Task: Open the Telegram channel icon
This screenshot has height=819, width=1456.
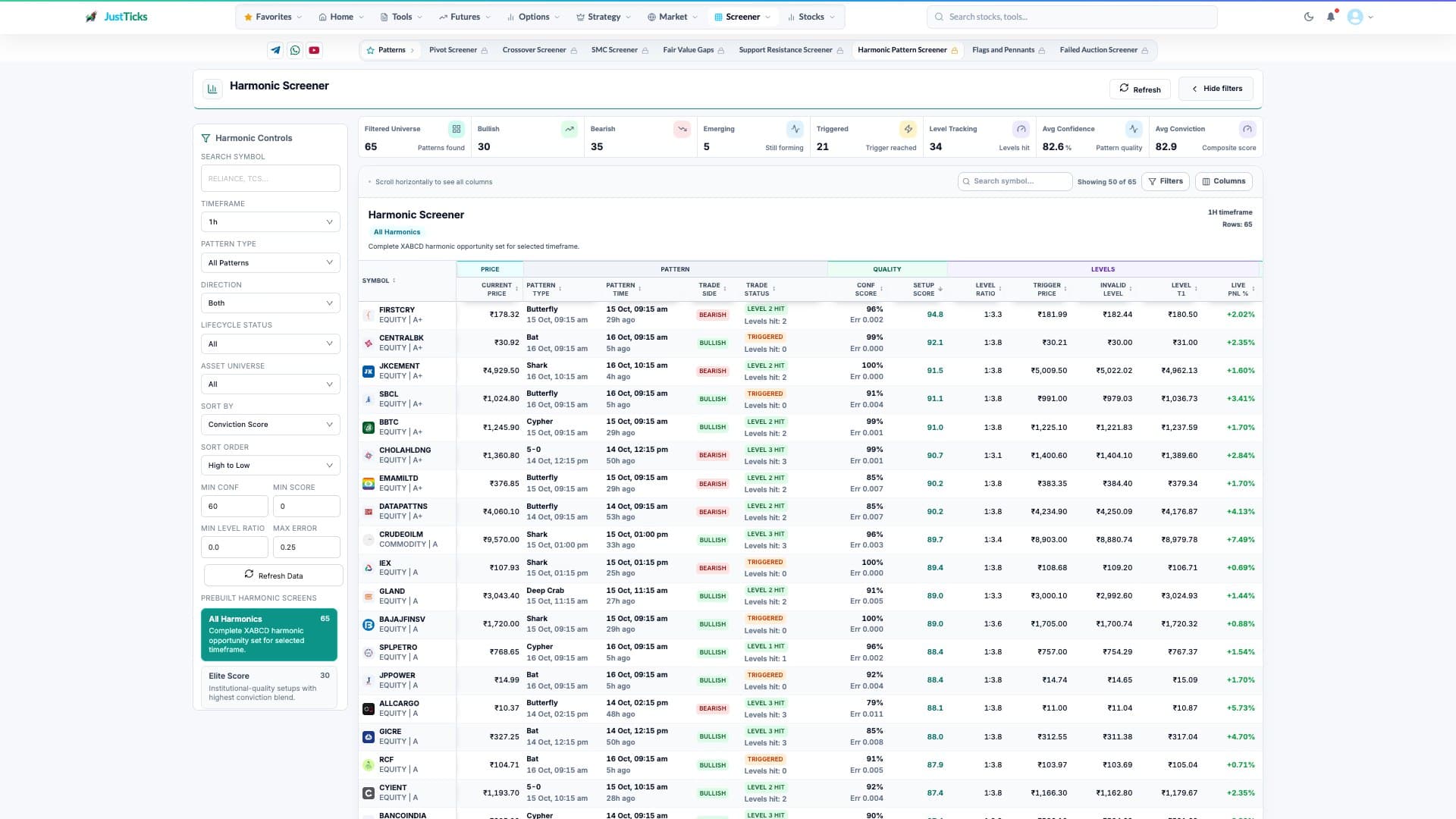Action: tap(275, 50)
